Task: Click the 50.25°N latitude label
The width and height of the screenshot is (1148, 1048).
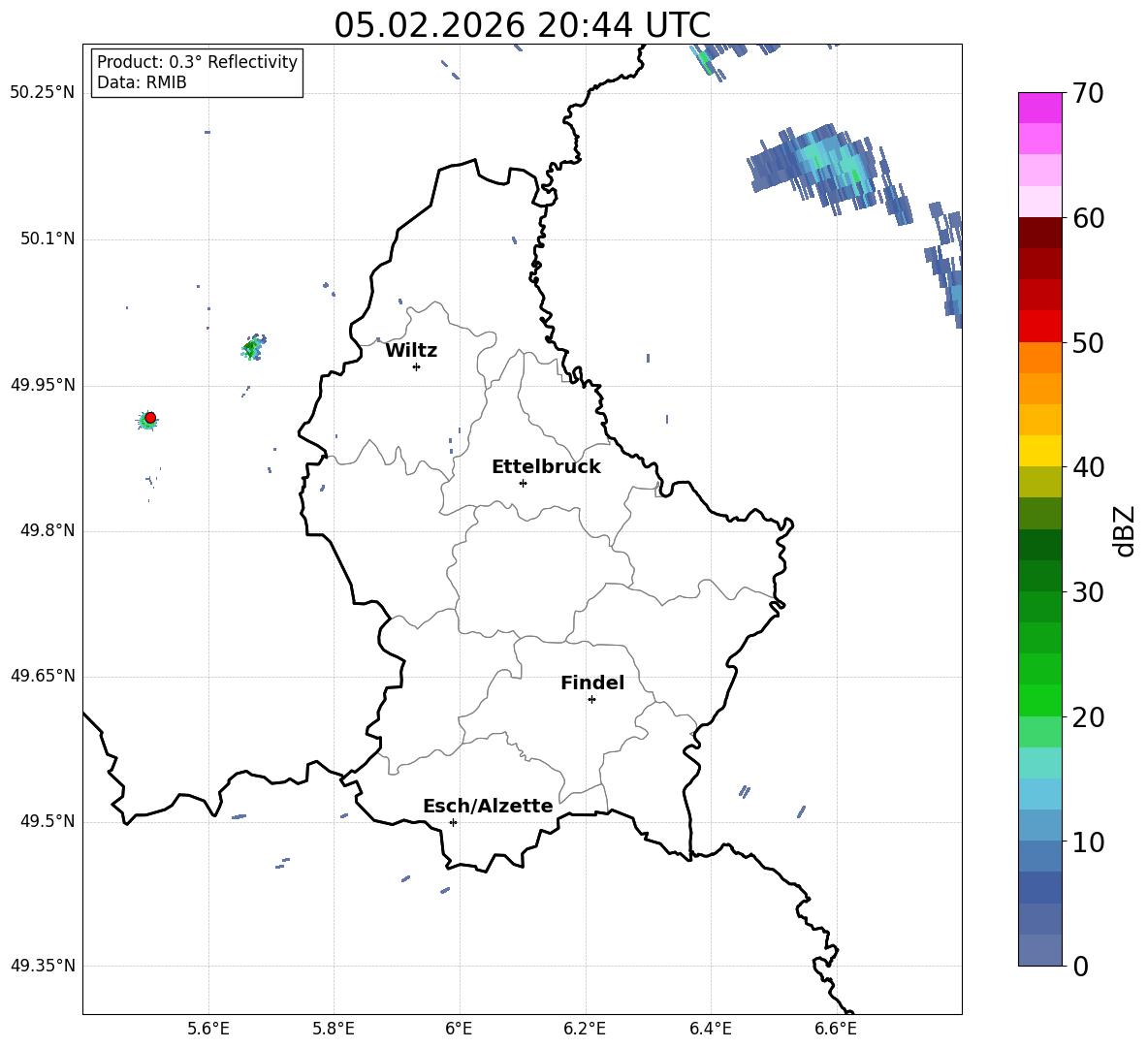Action: [x=43, y=93]
